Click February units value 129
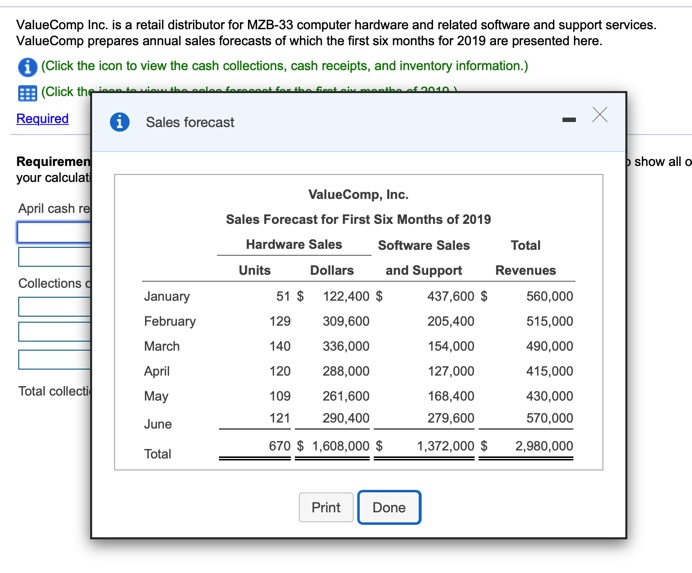 pyautogui.click(x=280, y=321)
